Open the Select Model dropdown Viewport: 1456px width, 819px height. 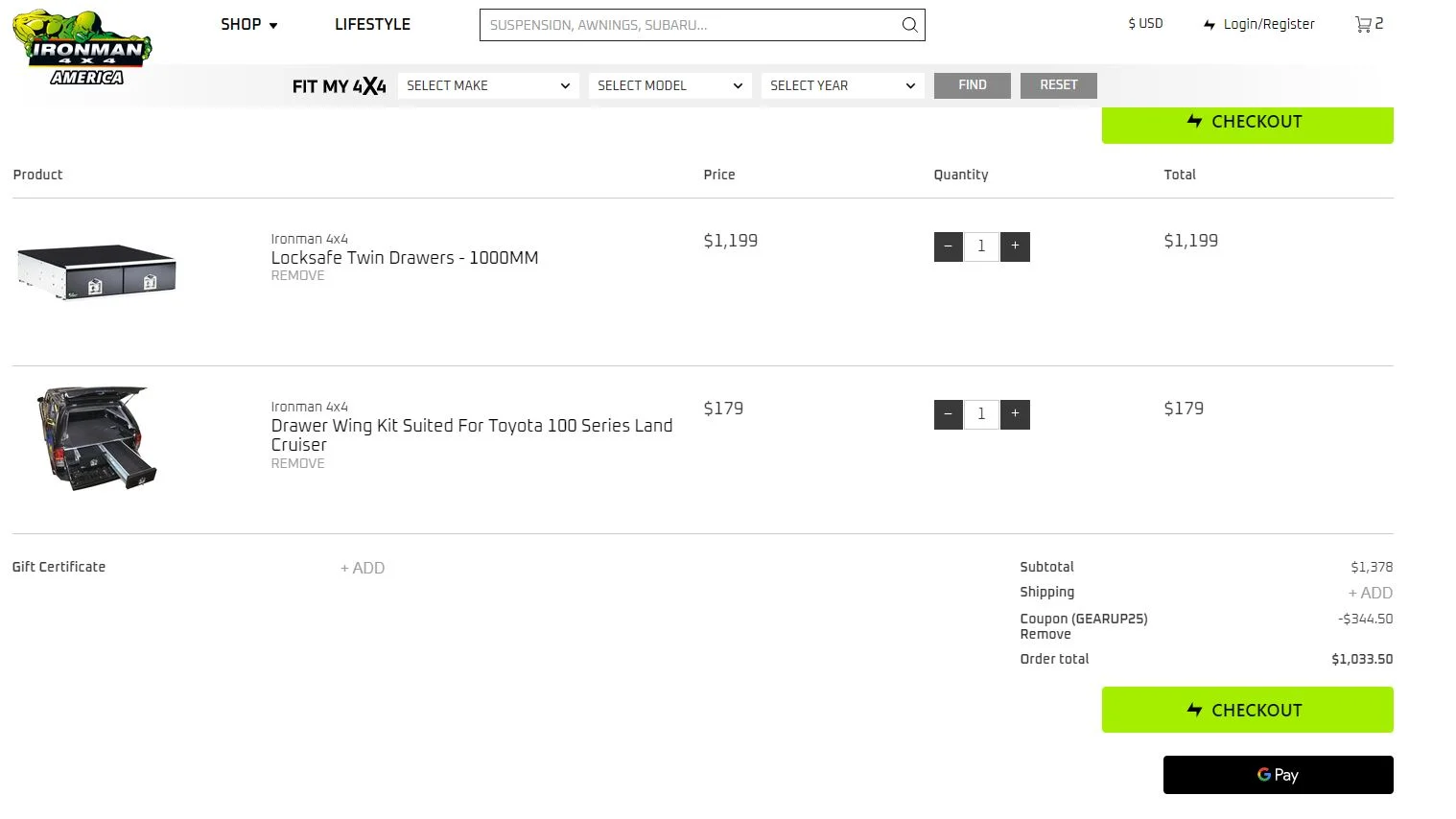[x=669, y=85]
